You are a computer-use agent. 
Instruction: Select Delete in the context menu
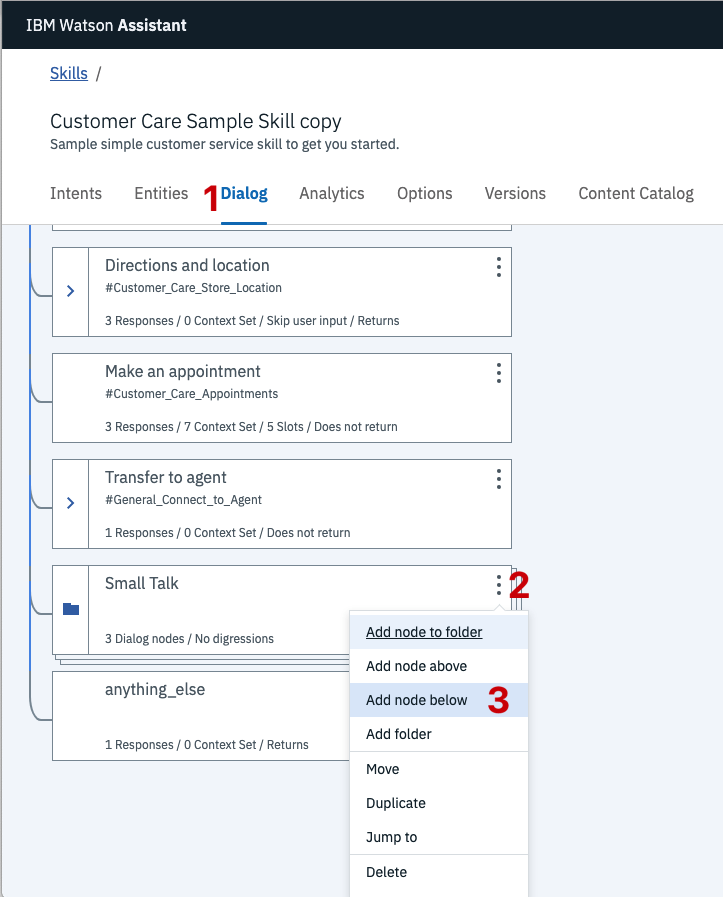pyautogui.click(x=439, y=872)
